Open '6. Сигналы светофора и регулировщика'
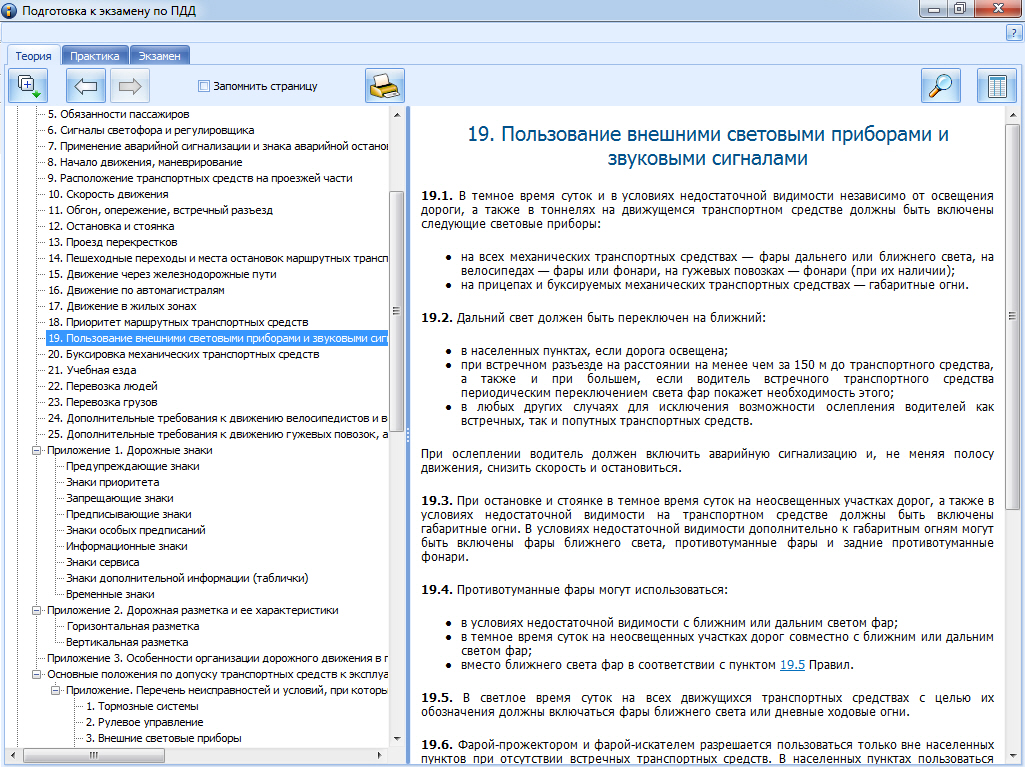This screenshot has width=1025, height=767. point(150,130)
